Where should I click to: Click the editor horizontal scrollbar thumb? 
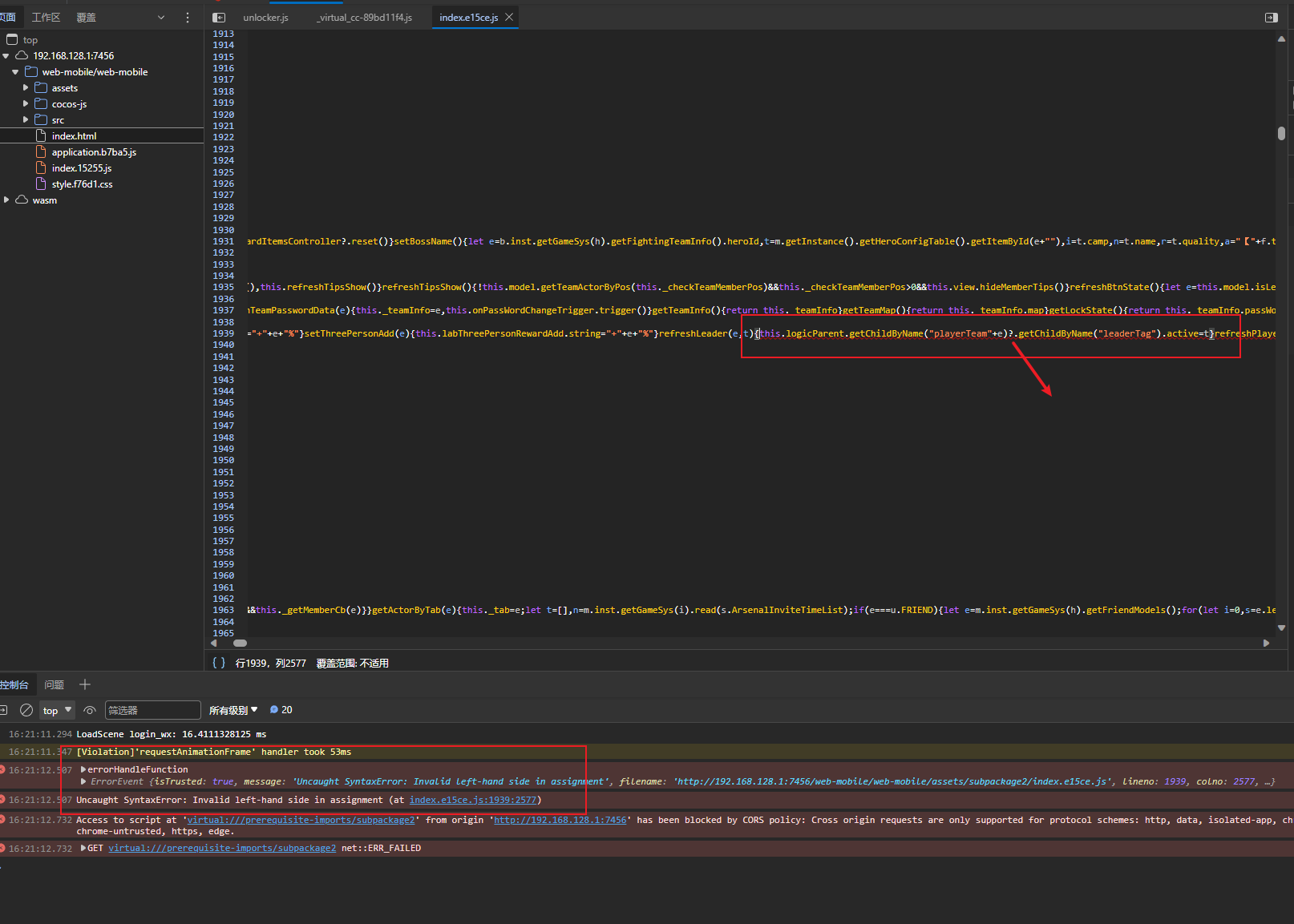point(240,643)
